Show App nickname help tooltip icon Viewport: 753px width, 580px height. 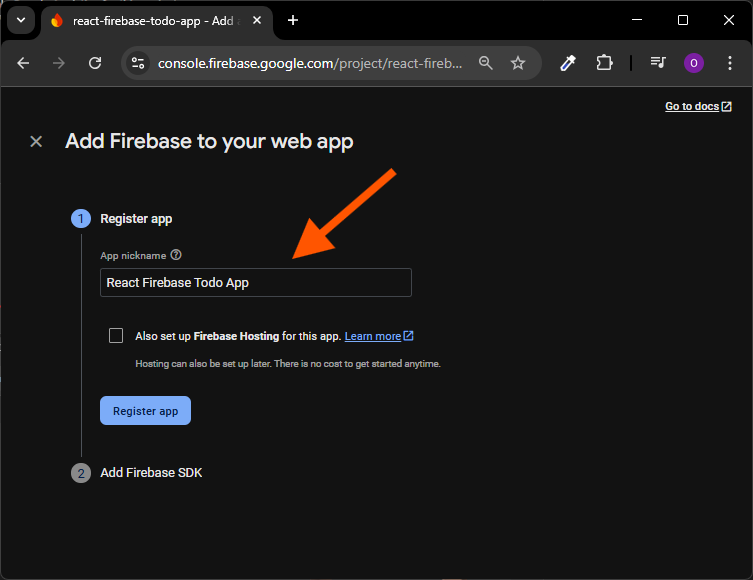pos(176,255)
